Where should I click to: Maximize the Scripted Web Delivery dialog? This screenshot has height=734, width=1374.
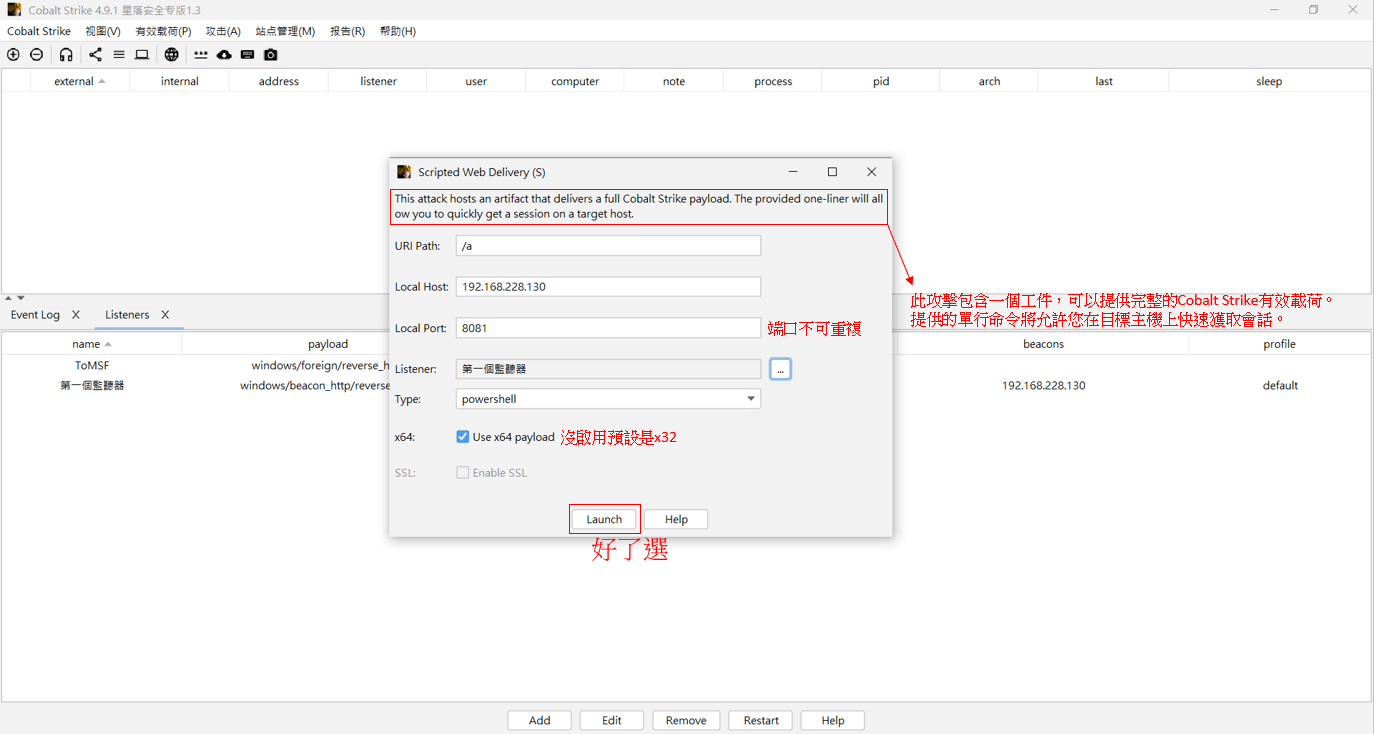(832, 172)
